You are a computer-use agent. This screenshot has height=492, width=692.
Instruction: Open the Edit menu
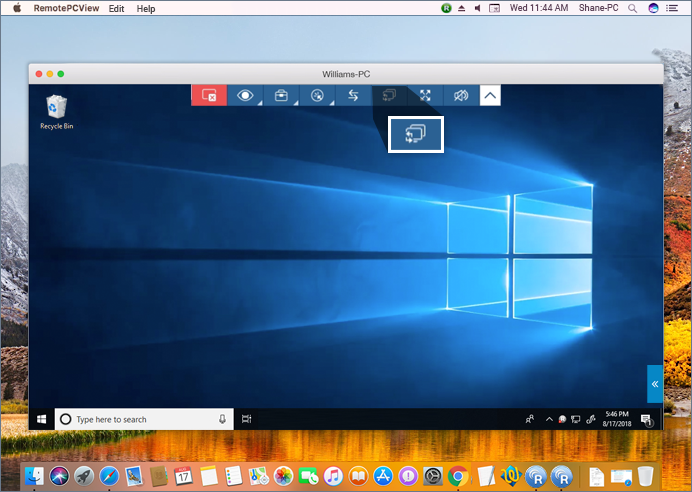pyautogui.click(x=117, y=8)
